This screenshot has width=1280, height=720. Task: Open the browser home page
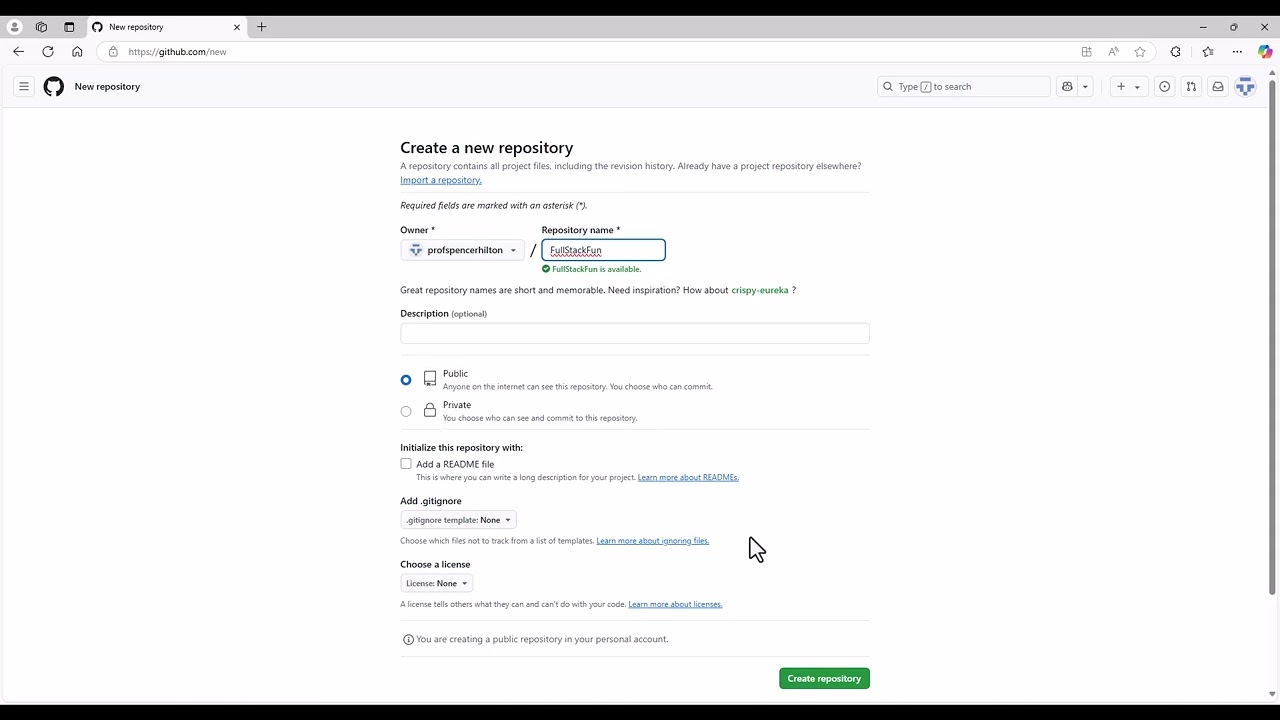pyautogui.click(x=77, y=52)
